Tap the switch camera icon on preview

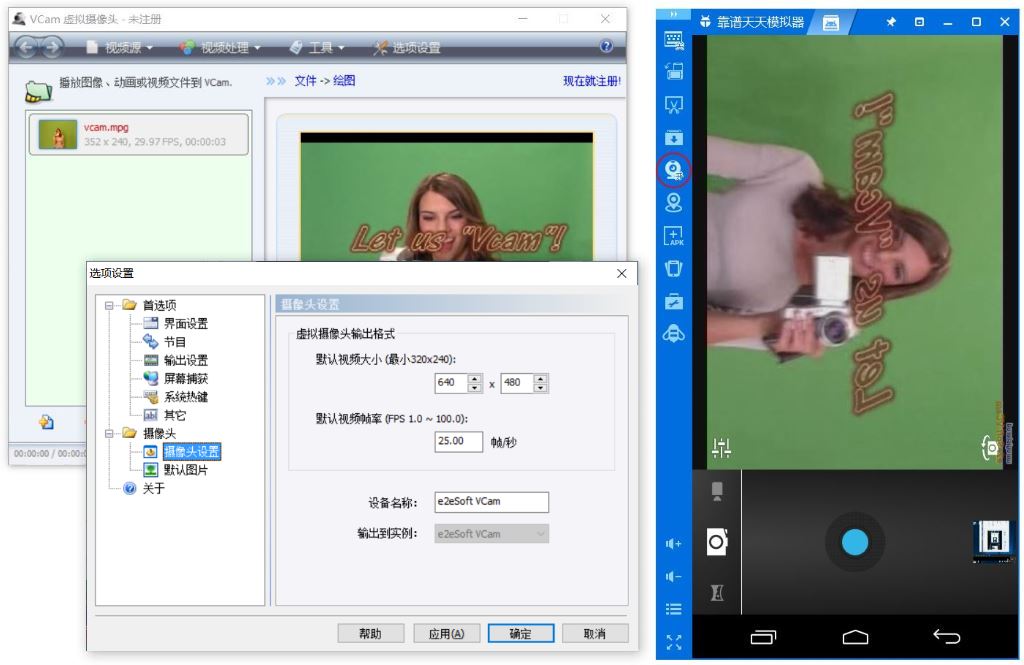pyautogui.click(x=991, y=448)
